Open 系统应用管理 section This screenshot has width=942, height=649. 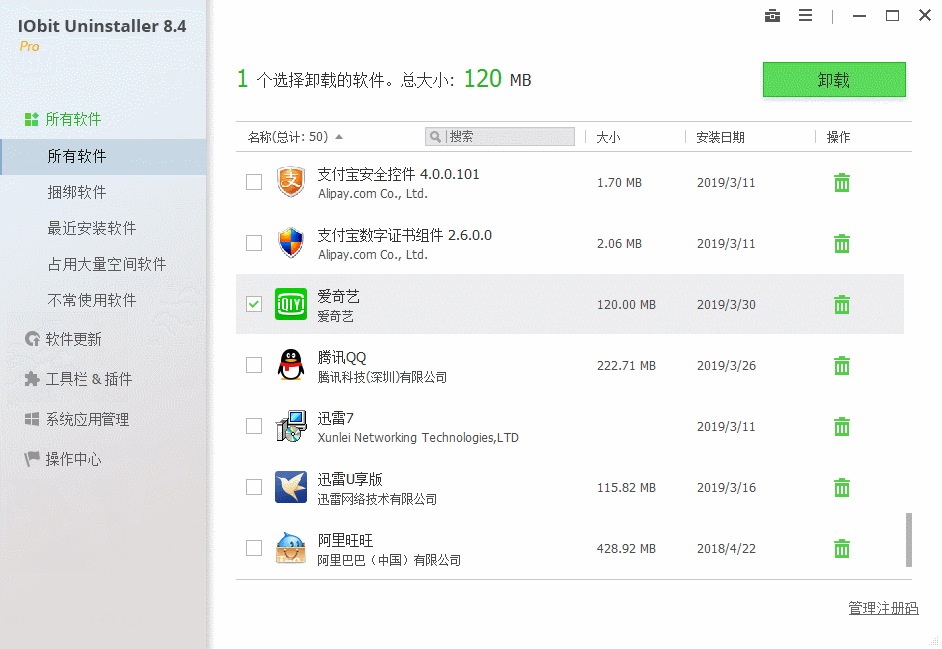point(87,419)
